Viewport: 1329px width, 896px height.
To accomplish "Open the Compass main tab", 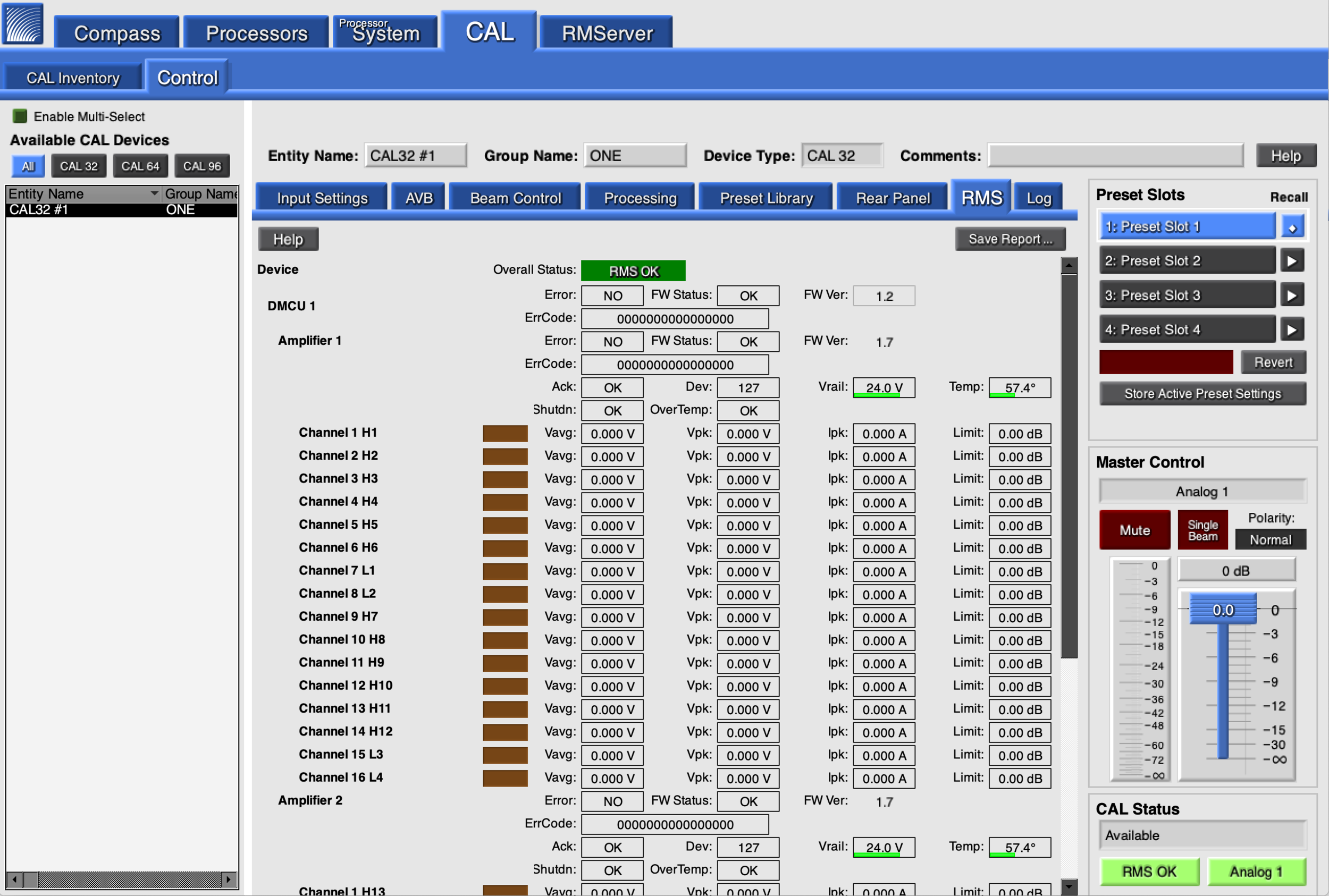I will pyautogui.click(x=117, y=33).
